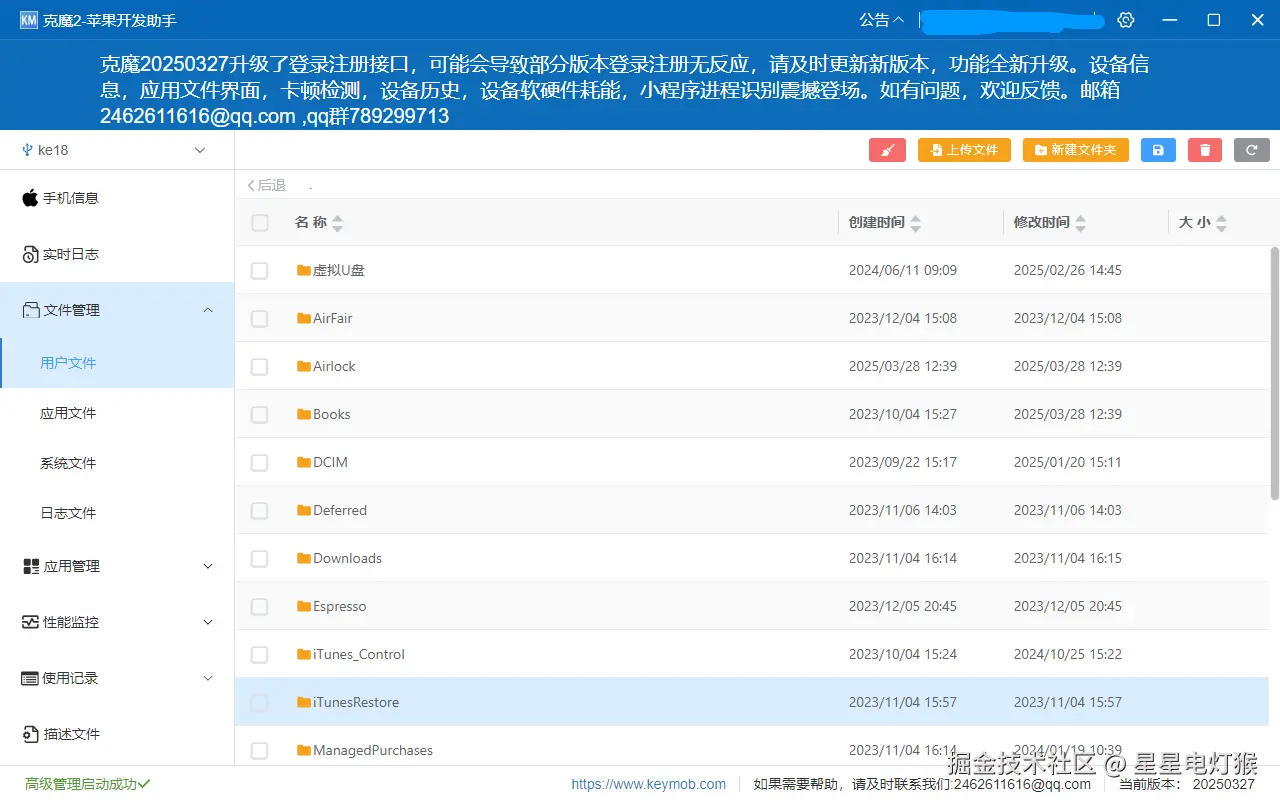
Task: Toggle the select-all checkbox in table header
Action: (x=260, y=223)
